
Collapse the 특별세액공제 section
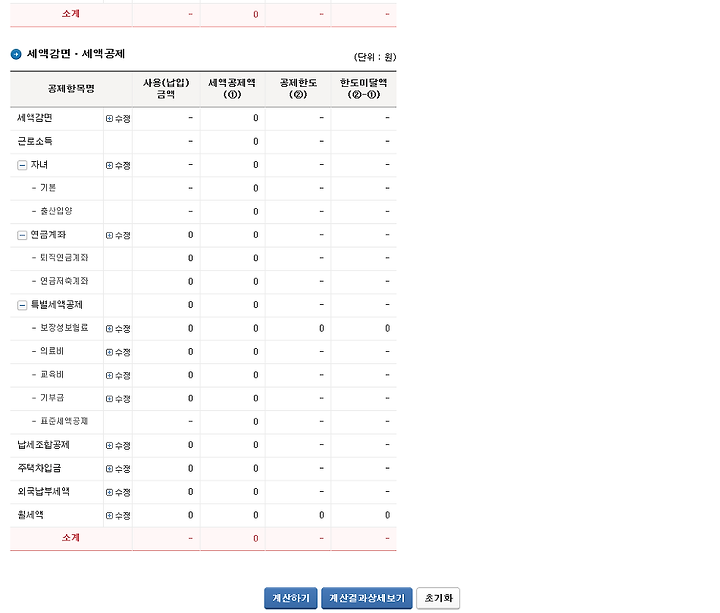point(22,305)
